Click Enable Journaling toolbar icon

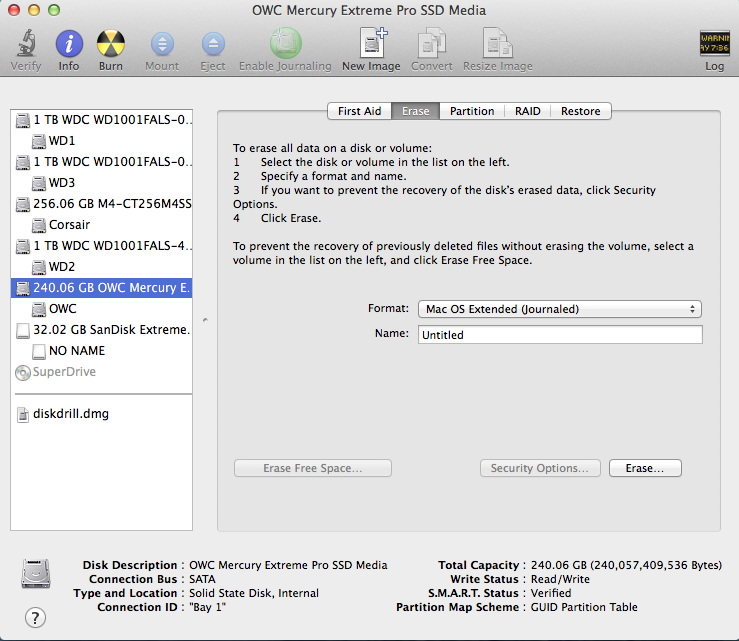pyautogui.click(x=285, y=43)
